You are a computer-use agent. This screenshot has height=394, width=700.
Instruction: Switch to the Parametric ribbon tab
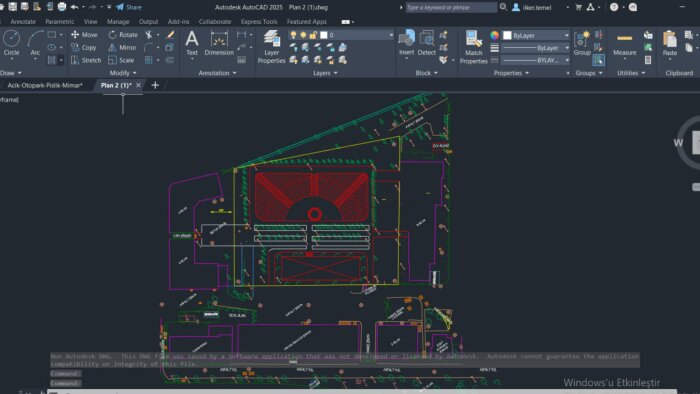pos(59,21)
